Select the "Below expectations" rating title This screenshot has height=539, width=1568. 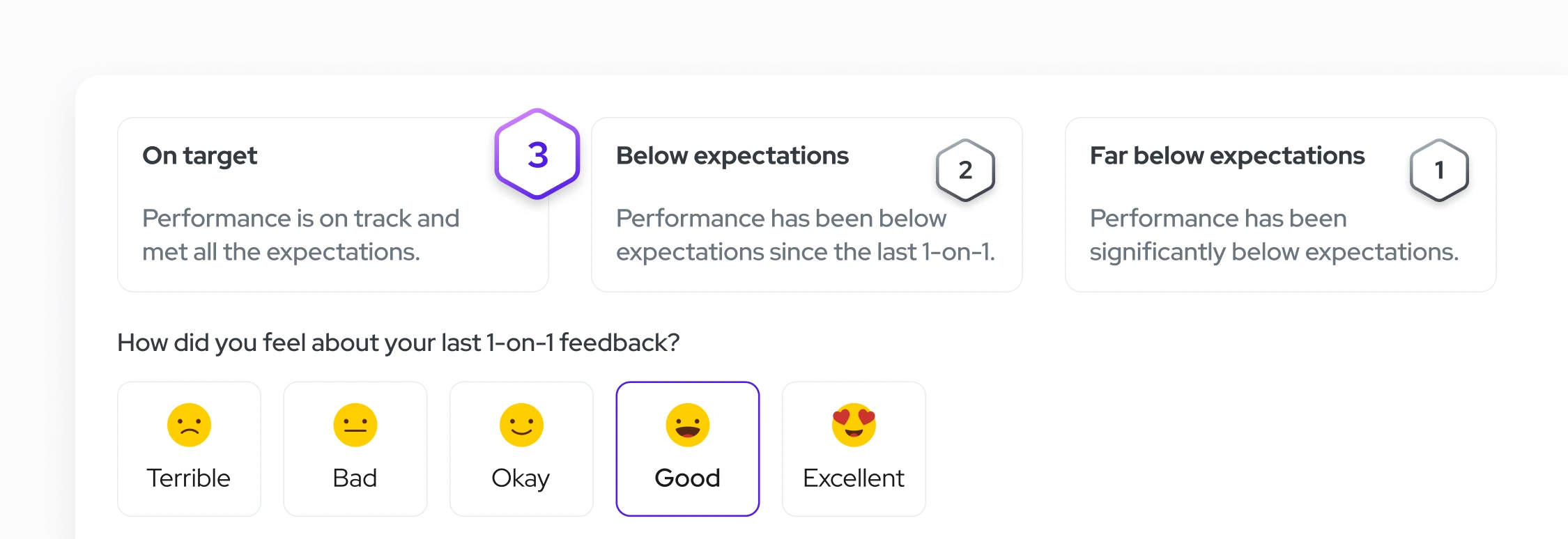pyautogui.click(x=732, y=156)
